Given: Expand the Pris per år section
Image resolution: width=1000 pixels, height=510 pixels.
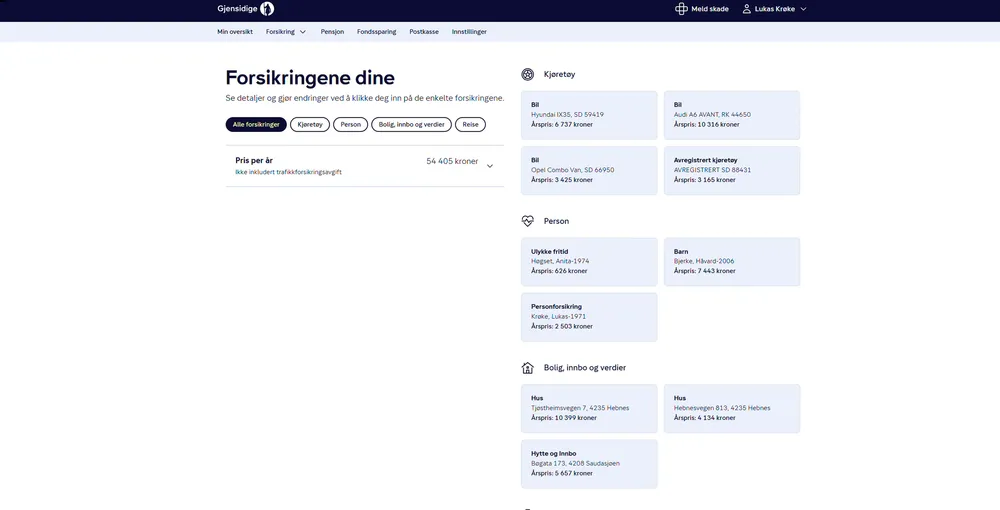Looking at the screenshot, I should tap(489, 166).
